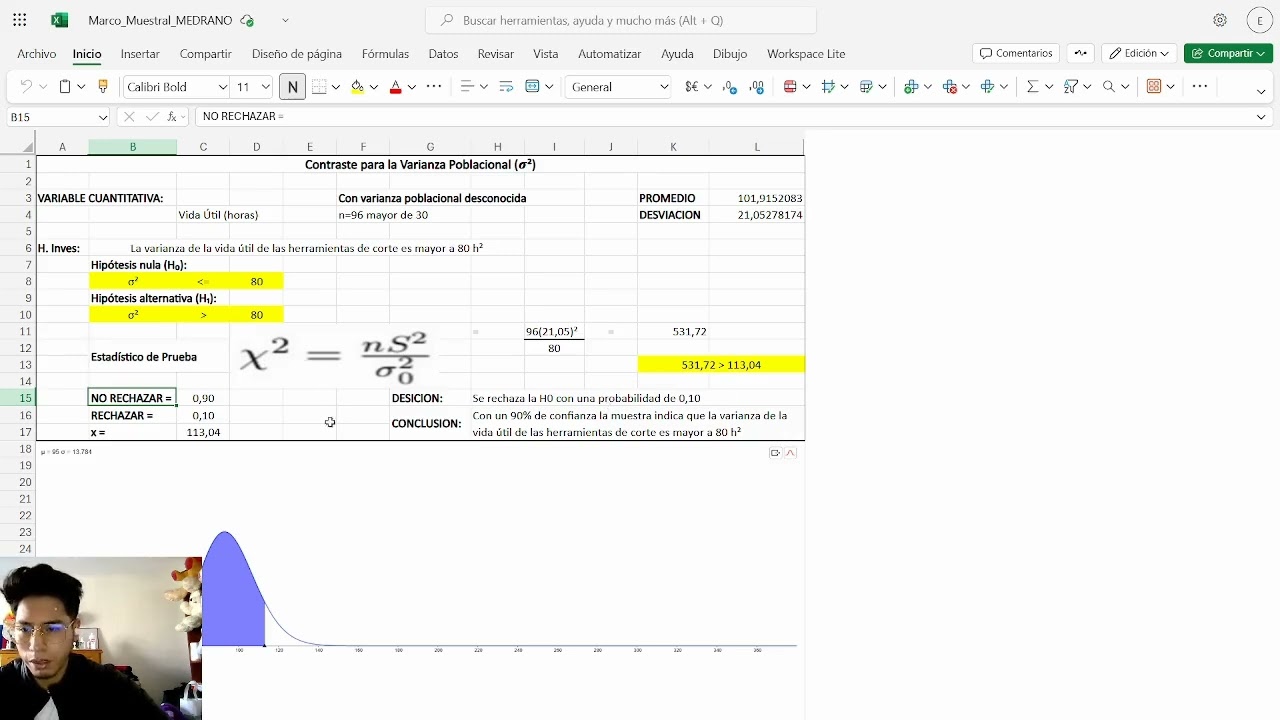Click the Workspace Lite tab
The image size is (1280, 720).
point(806,54)
